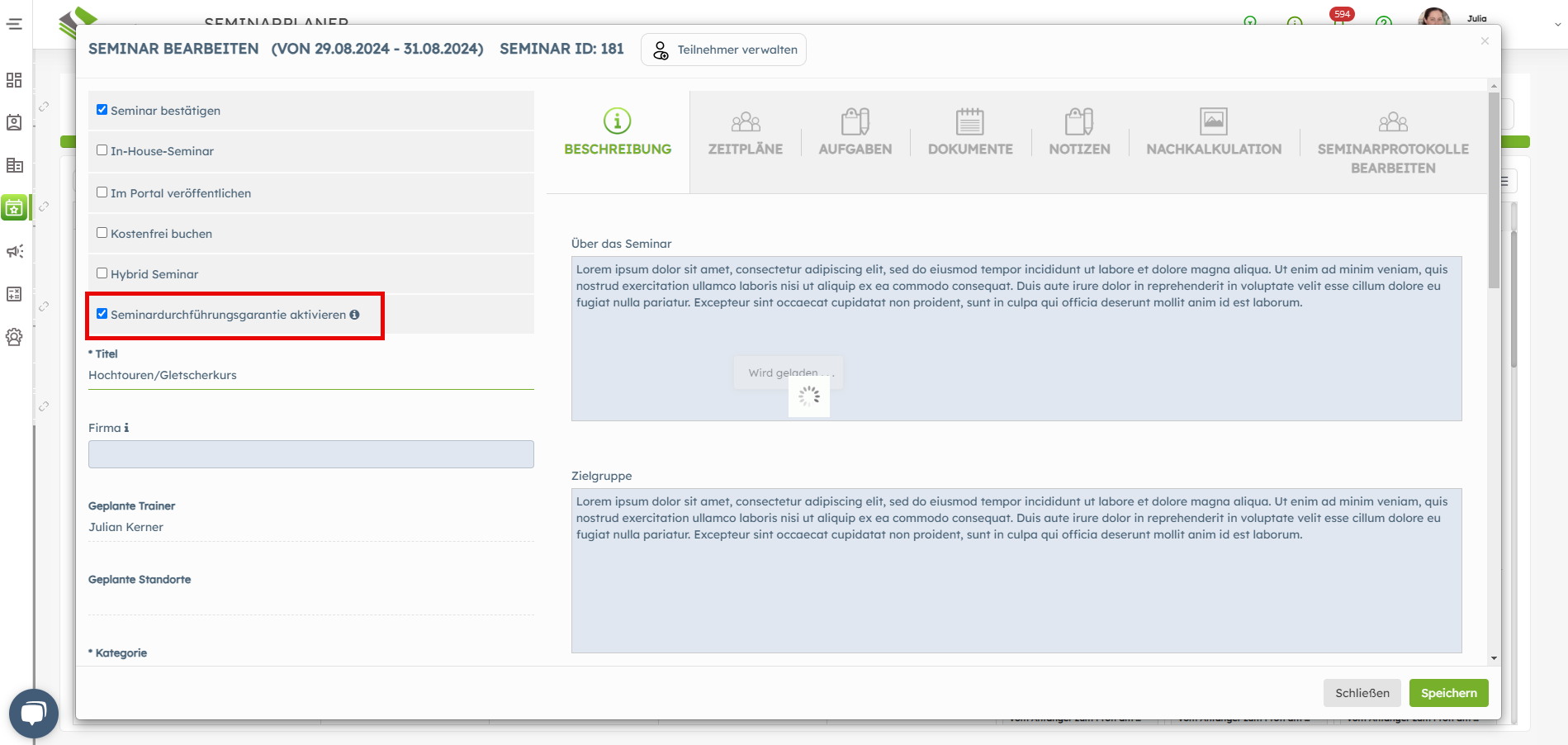
Task: Click the Teilnehmer verwalten button
Action: pos(723,50)
